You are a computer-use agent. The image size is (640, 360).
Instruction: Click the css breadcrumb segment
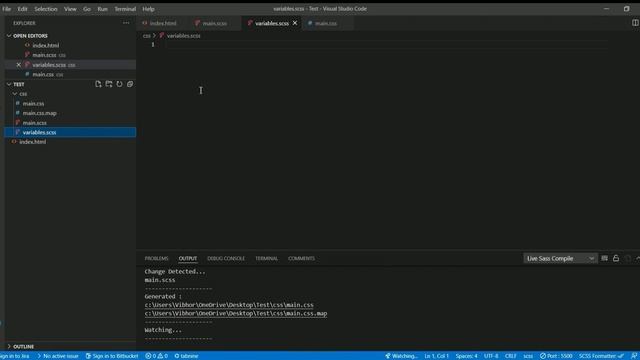pyautogui.click(x=147, y=36)
